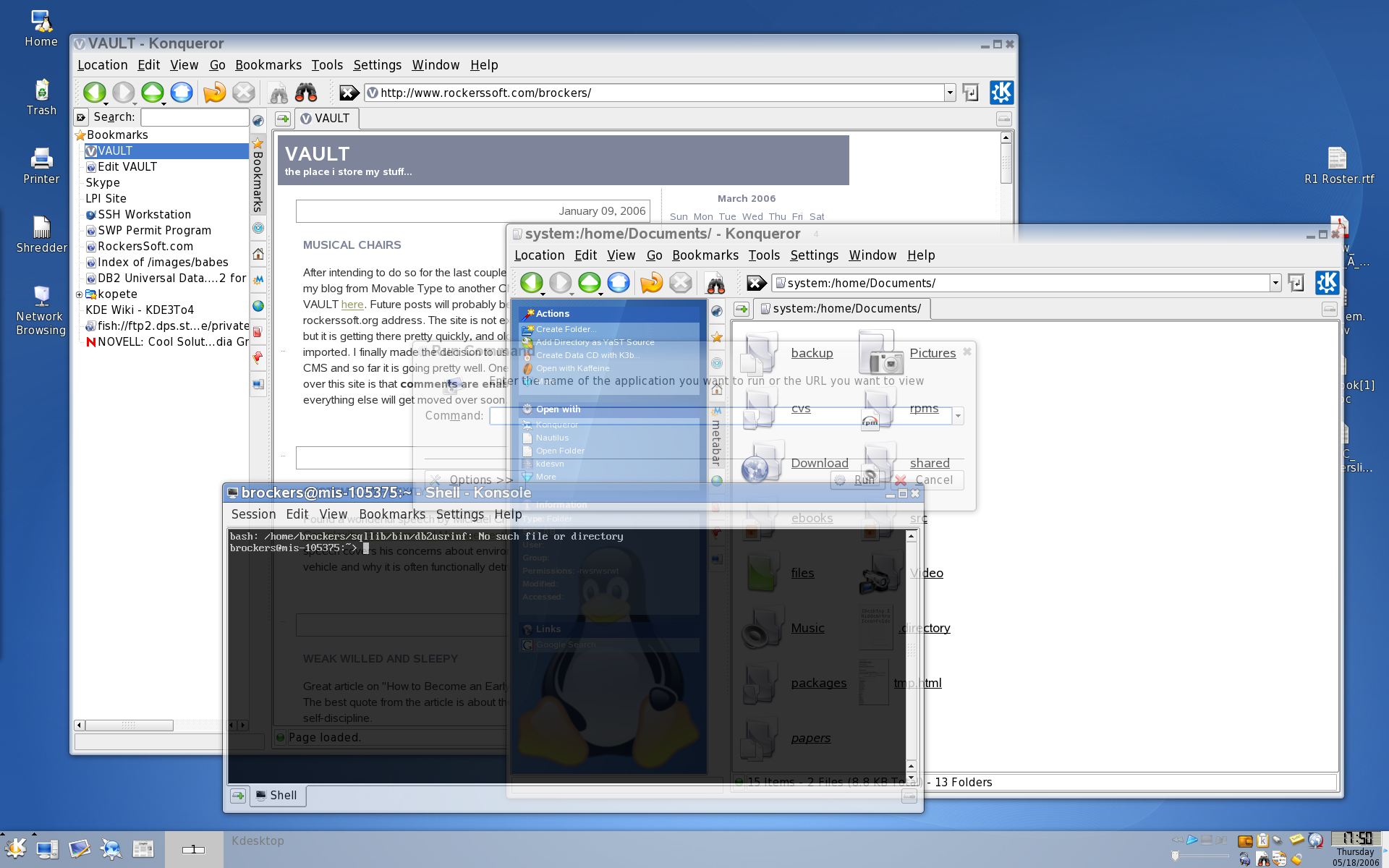Click star Bookmarks icon in VAULT sidebar strip

(258, 143)
